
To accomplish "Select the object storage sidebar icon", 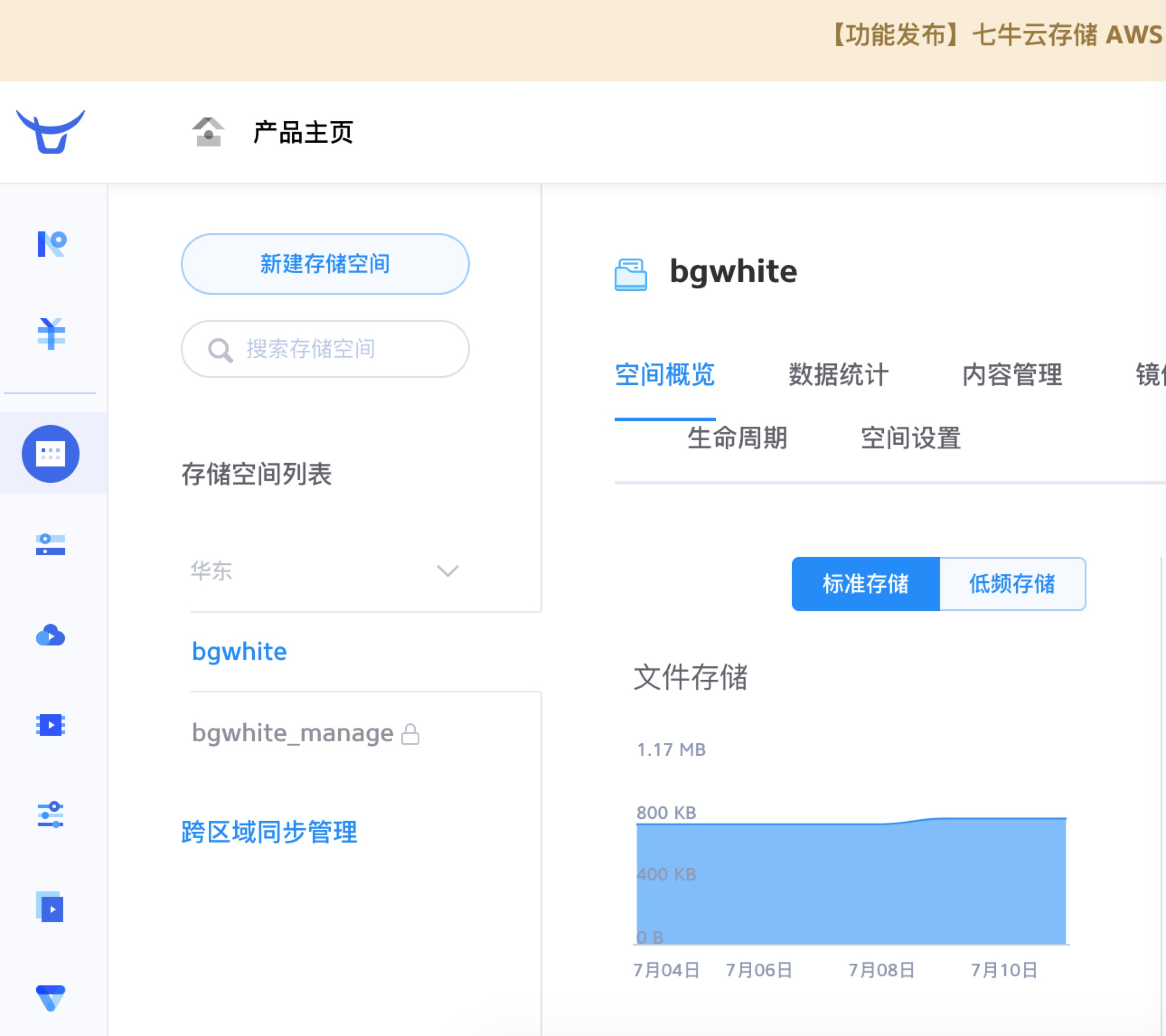I will (51, 453).
